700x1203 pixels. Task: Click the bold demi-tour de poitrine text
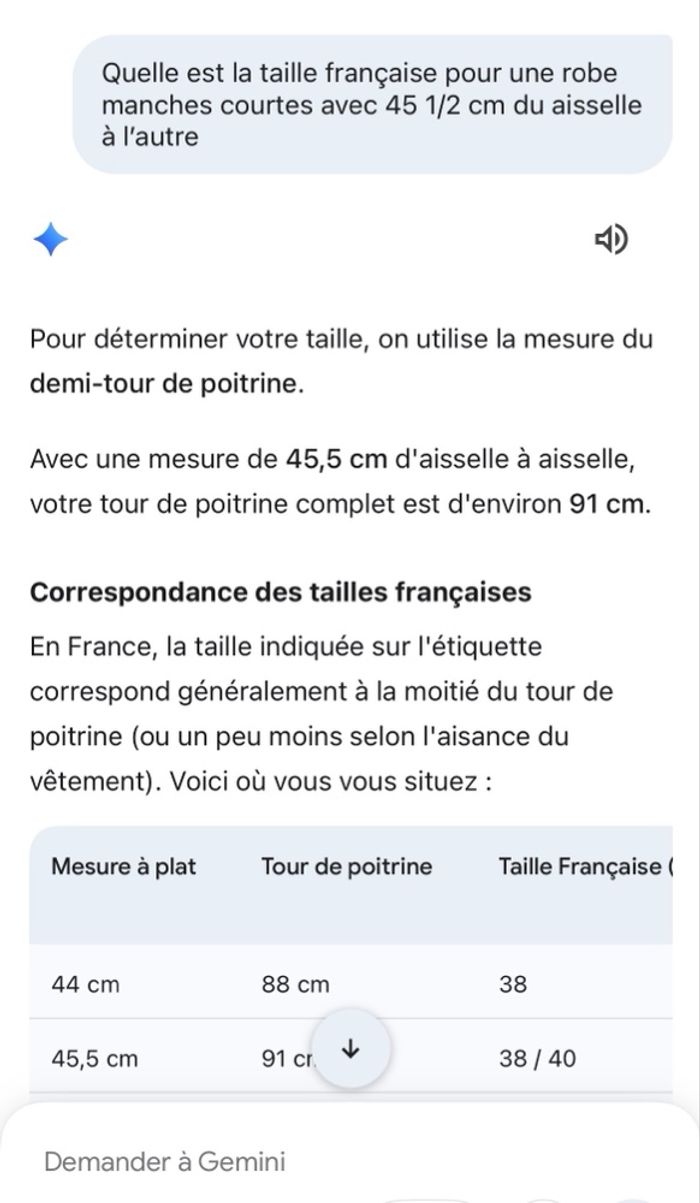(x=164, y=384)
